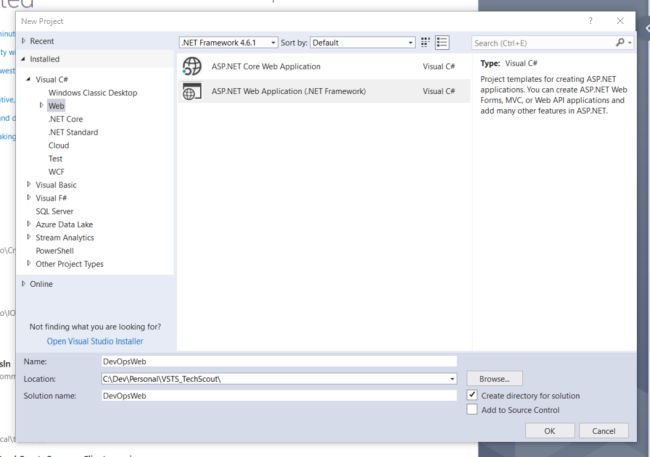Collapse the Installed section arrow

(23, 59)
